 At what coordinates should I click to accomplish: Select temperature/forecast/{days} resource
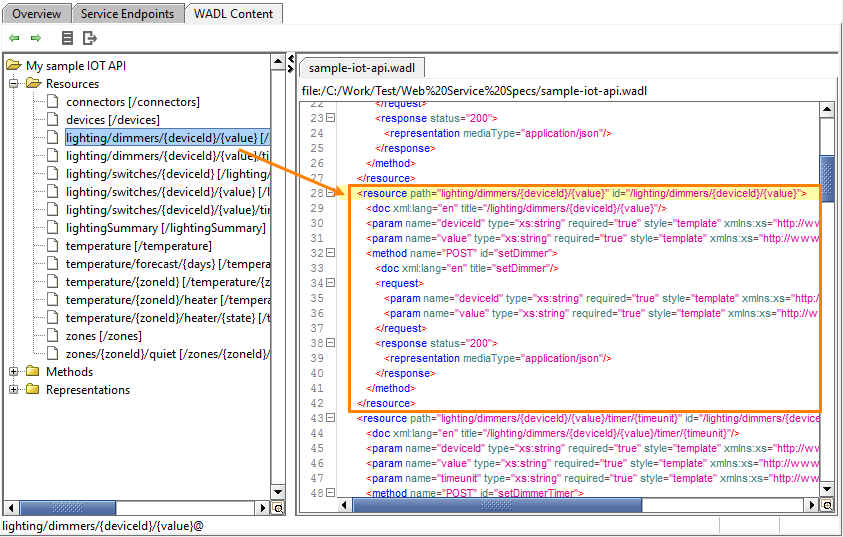(167, 264)
